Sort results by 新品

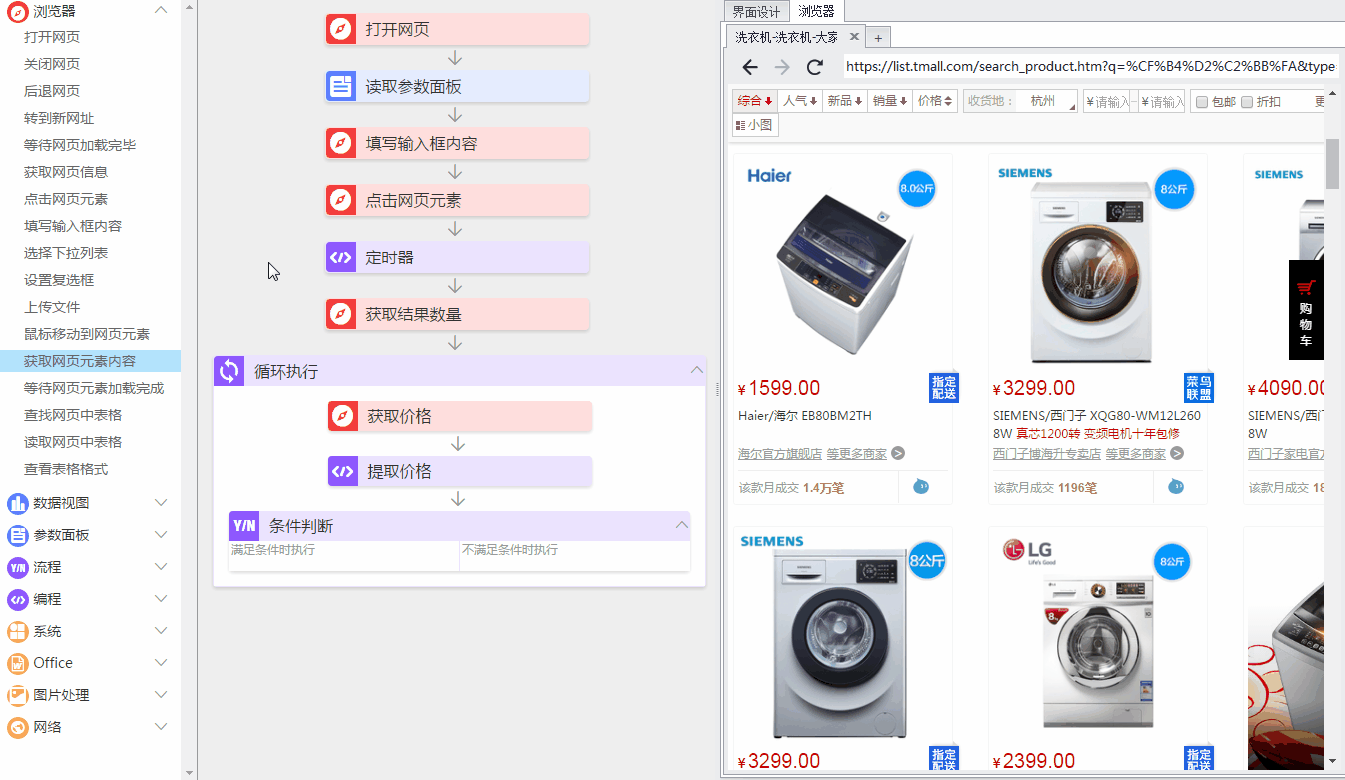tap(845, 101)
